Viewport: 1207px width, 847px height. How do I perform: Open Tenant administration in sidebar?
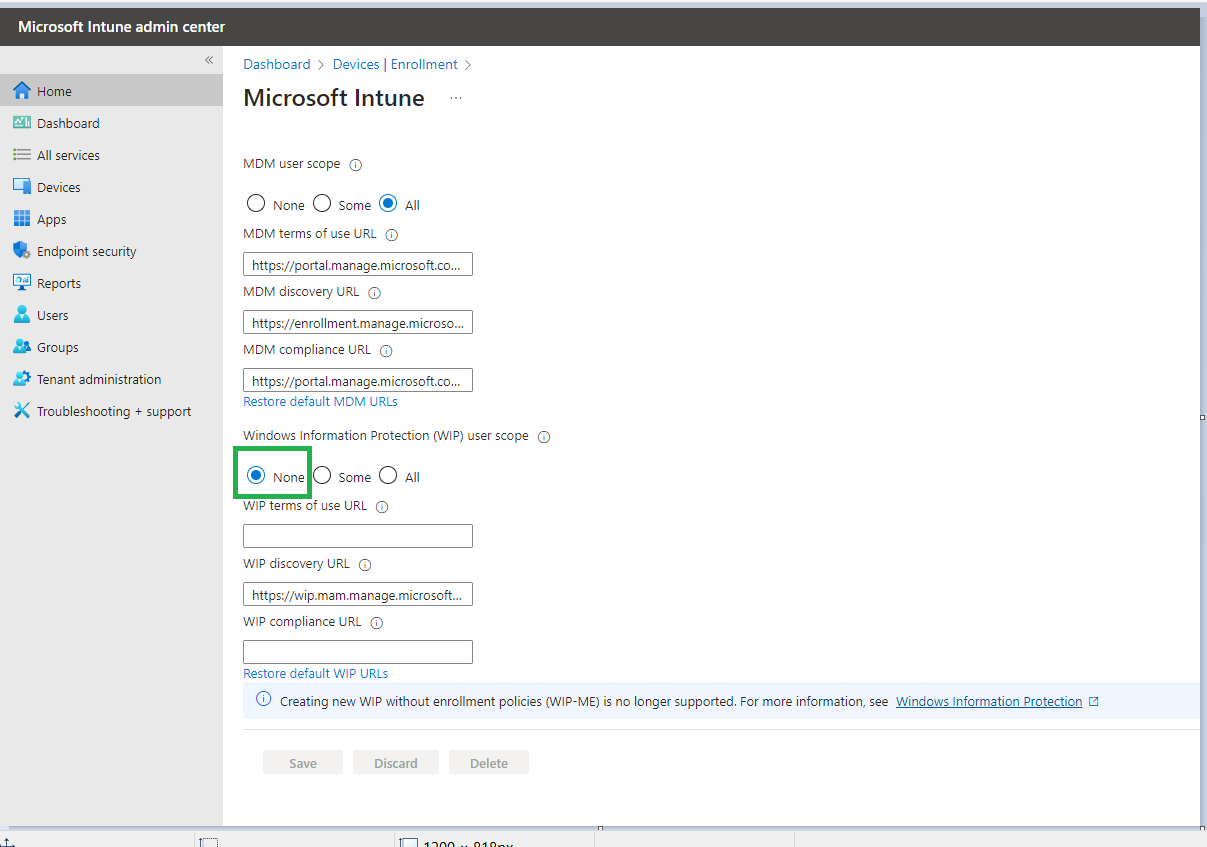tap(111, 379)
